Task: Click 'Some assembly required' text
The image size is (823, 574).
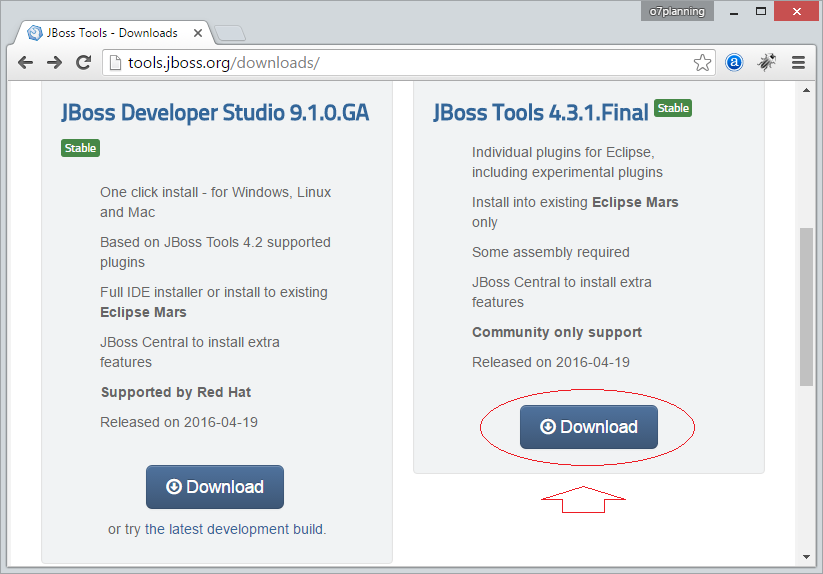Action: [551, 252]
